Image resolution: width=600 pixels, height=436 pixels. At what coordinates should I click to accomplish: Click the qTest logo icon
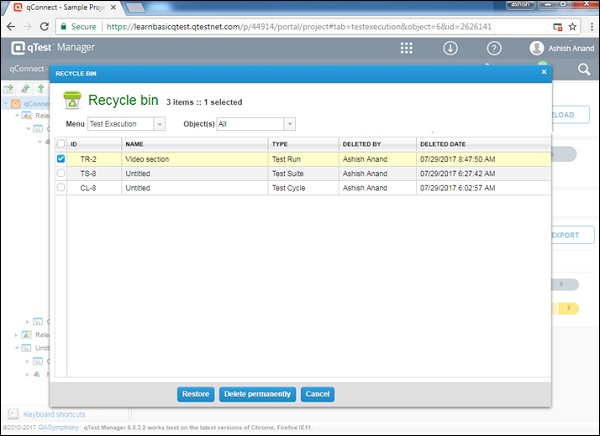click(19, 48)
